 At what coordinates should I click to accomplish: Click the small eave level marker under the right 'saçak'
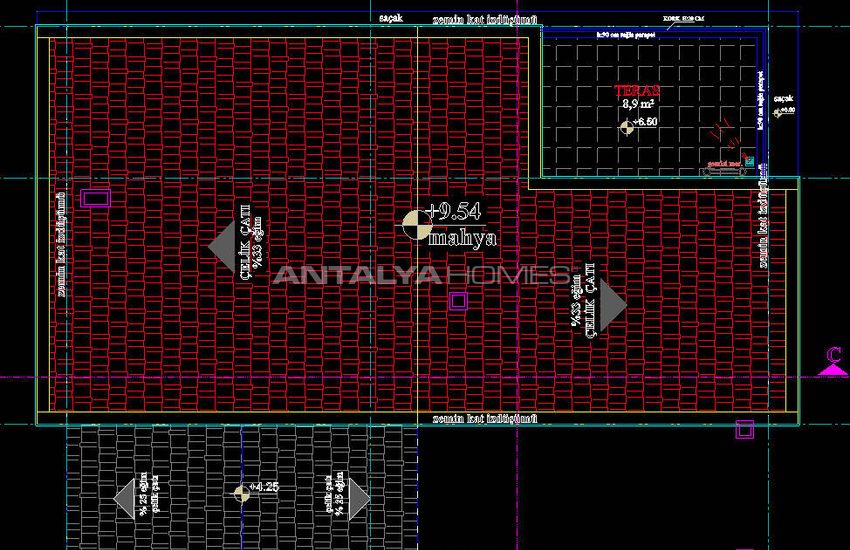coord(778,113)
